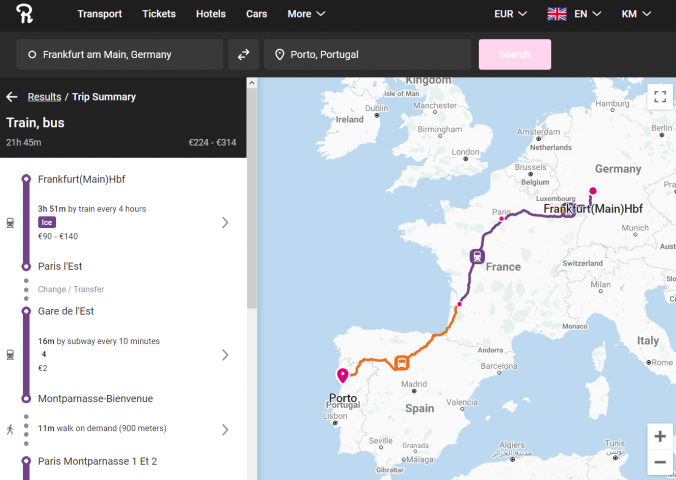This screenshot has height=480, width=676.
Task: Click the train icon on France route
Action: pyautogui.click(x=479, y=256)
